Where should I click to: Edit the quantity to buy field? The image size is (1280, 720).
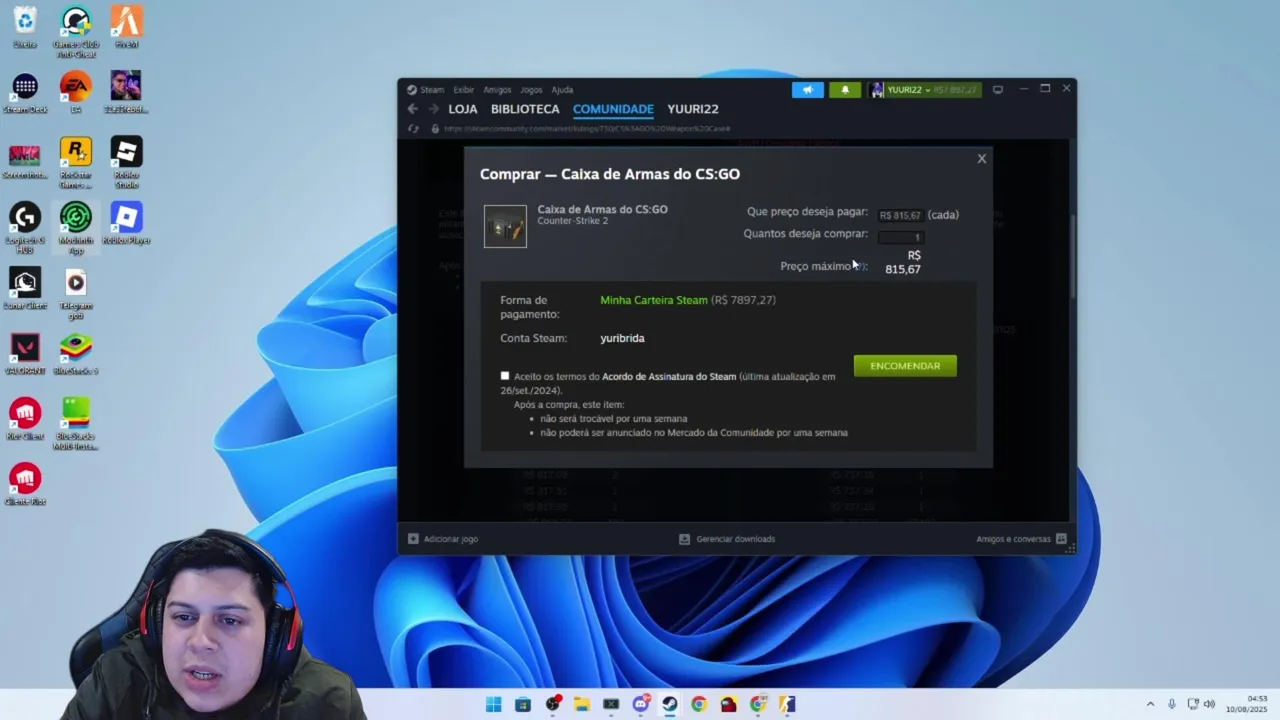pyautogui.click(x=900, y=237)
